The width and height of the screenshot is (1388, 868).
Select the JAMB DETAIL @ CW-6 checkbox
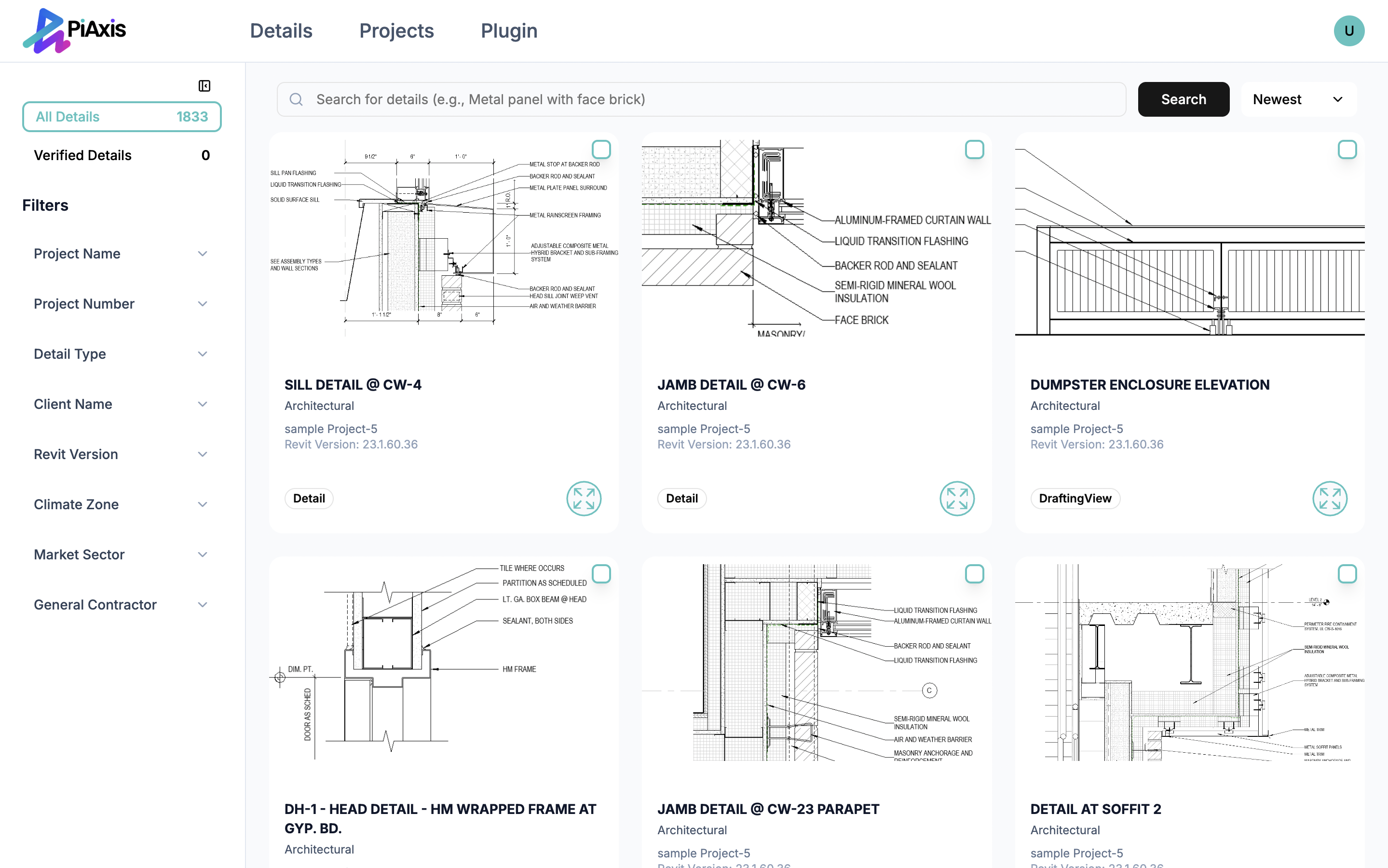coord(974,149)
